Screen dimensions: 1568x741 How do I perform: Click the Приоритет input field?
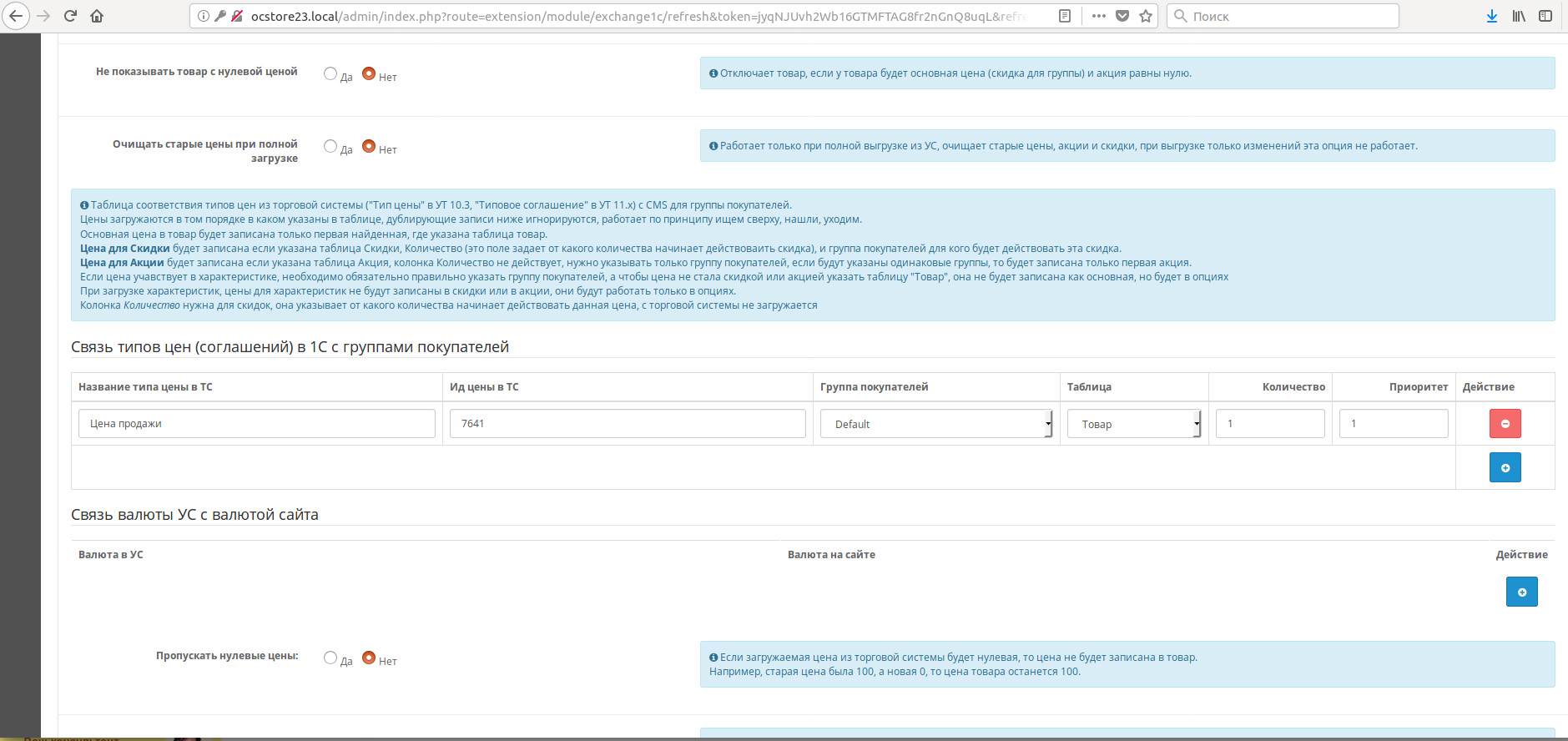coord(1394,423)
